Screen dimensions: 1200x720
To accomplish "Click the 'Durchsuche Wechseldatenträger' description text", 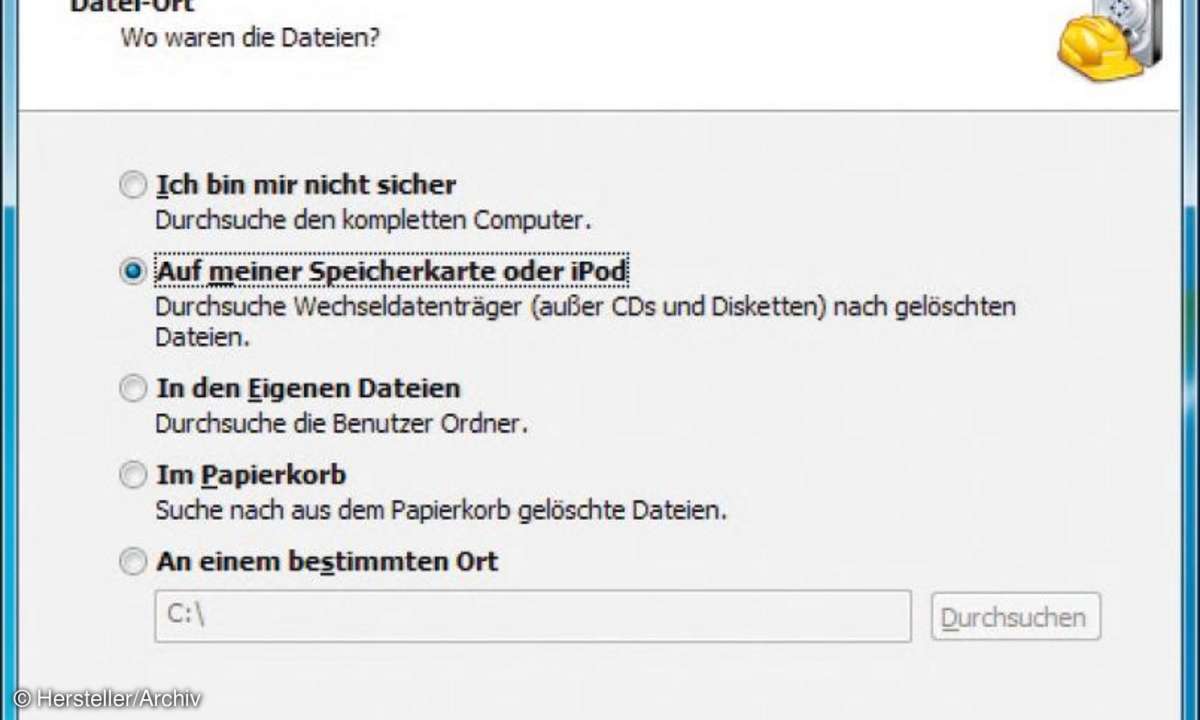I will [x=585, y=321].
